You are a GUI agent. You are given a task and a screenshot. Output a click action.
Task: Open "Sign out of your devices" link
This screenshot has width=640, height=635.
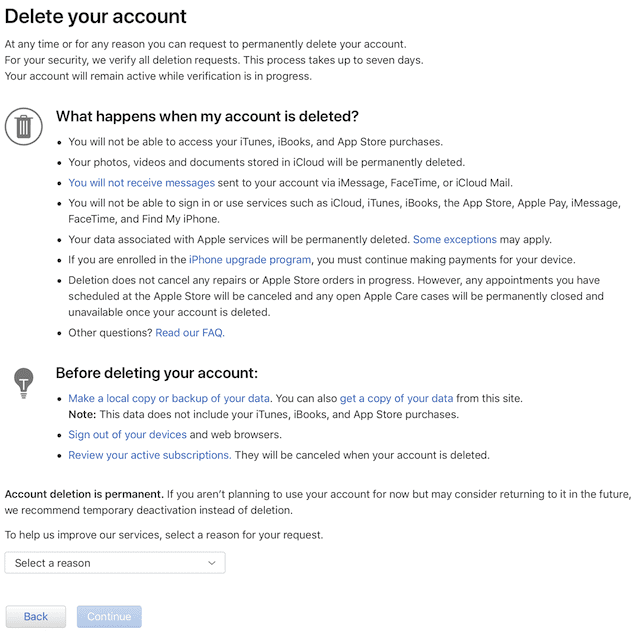[127, 435]
